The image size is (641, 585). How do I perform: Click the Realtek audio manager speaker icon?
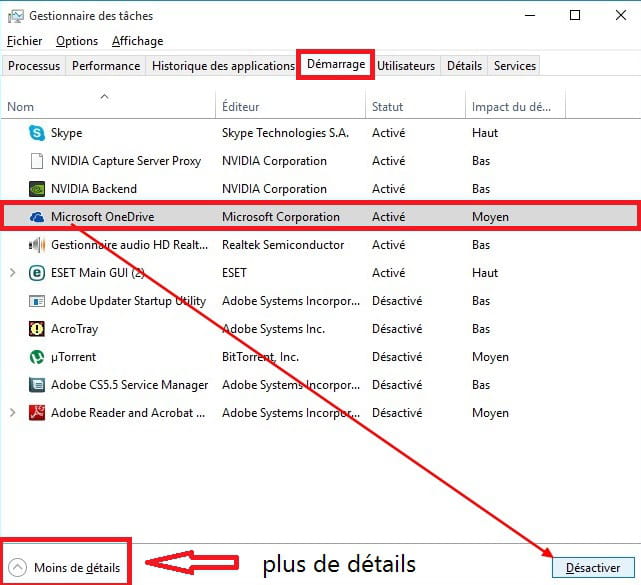click(37, 245)
